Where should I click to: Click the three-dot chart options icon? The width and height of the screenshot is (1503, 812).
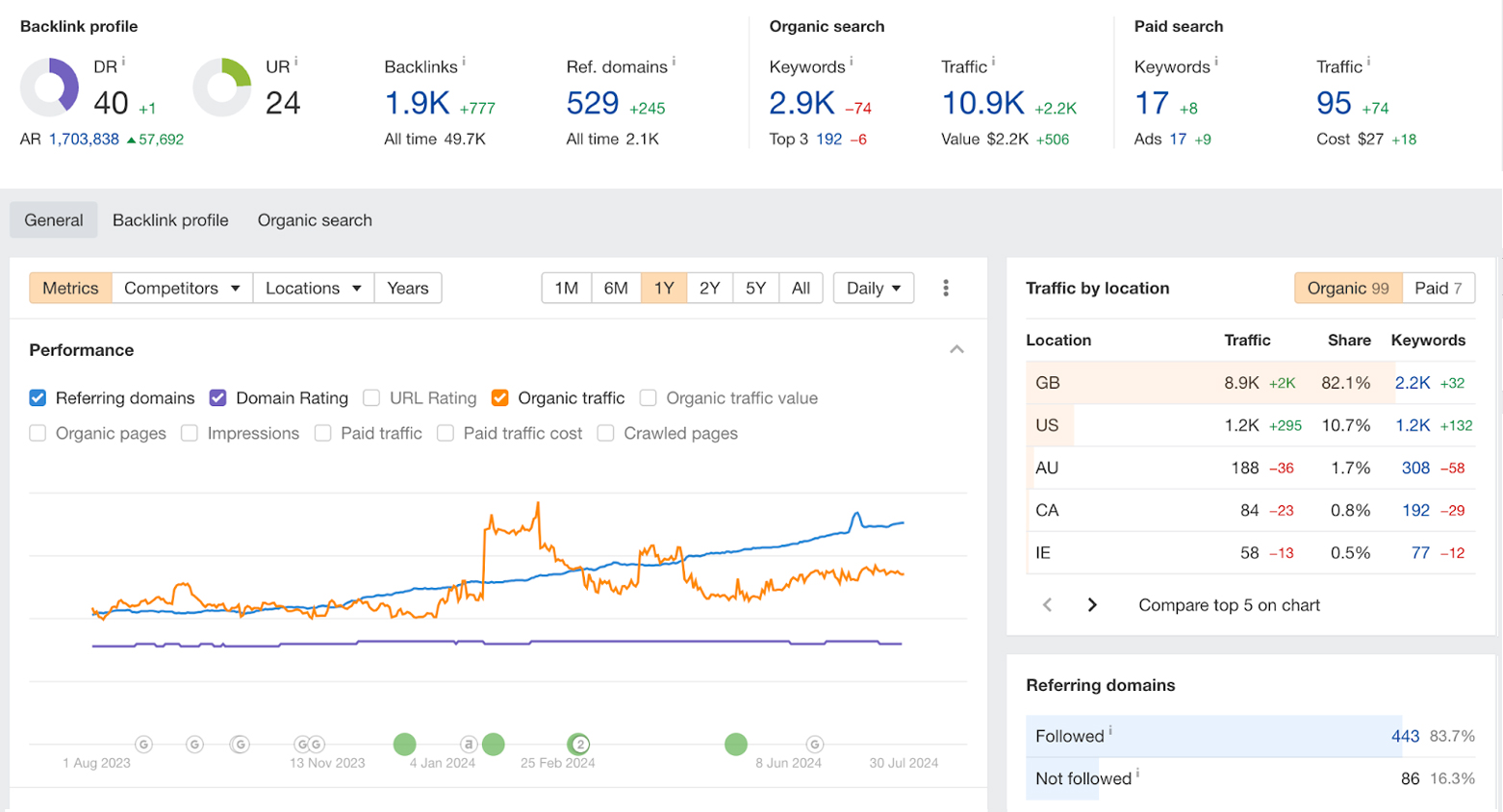(x=946, y=288)
